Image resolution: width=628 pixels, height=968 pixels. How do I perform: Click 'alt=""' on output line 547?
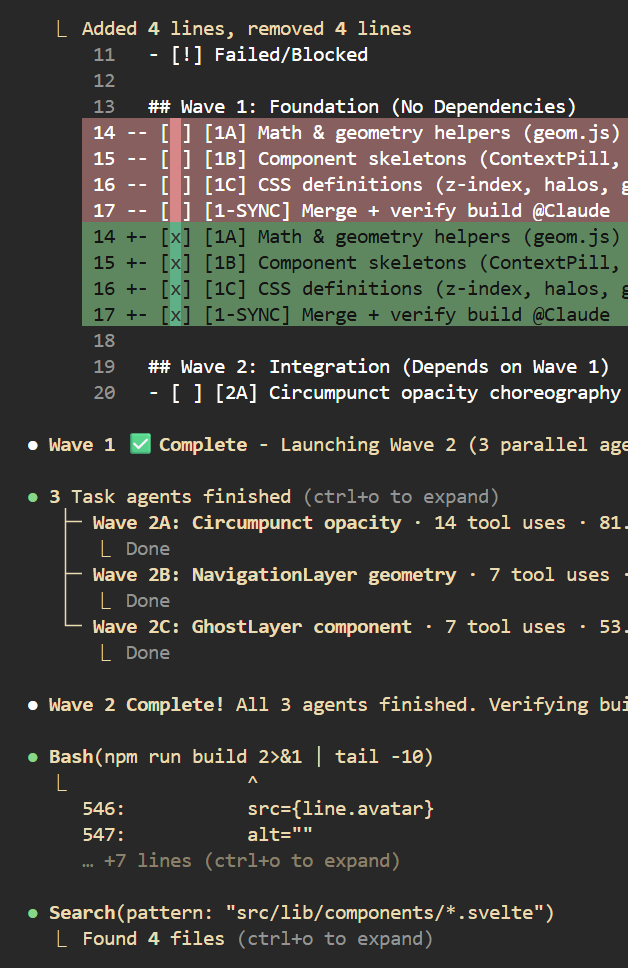coord(280,835)
